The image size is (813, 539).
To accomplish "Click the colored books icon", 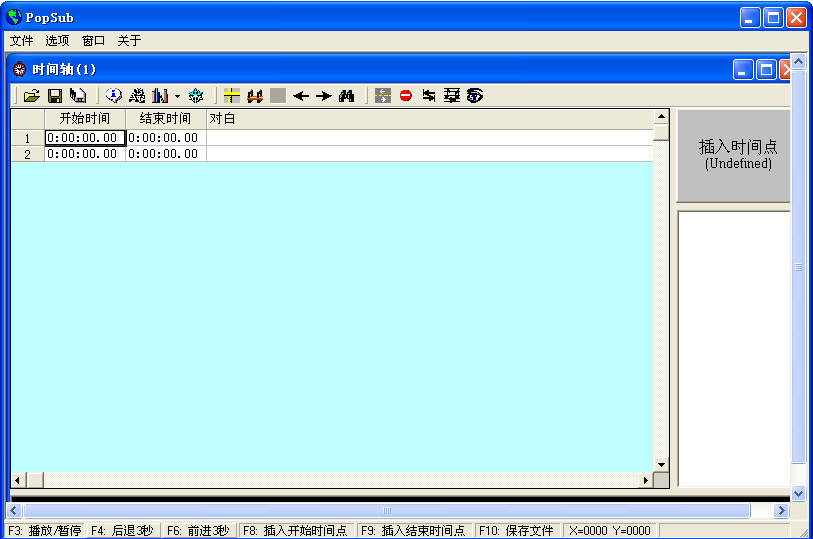I will (160, 96).
